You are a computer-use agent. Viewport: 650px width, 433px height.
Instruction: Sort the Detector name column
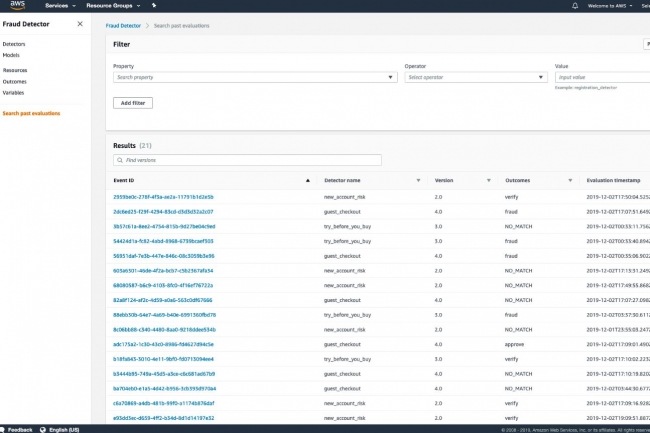(418, 181)
